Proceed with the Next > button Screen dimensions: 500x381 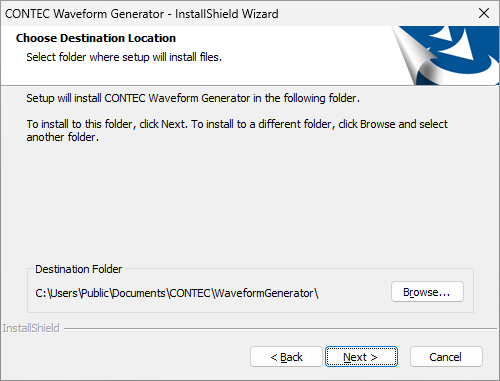click(361, 357)
